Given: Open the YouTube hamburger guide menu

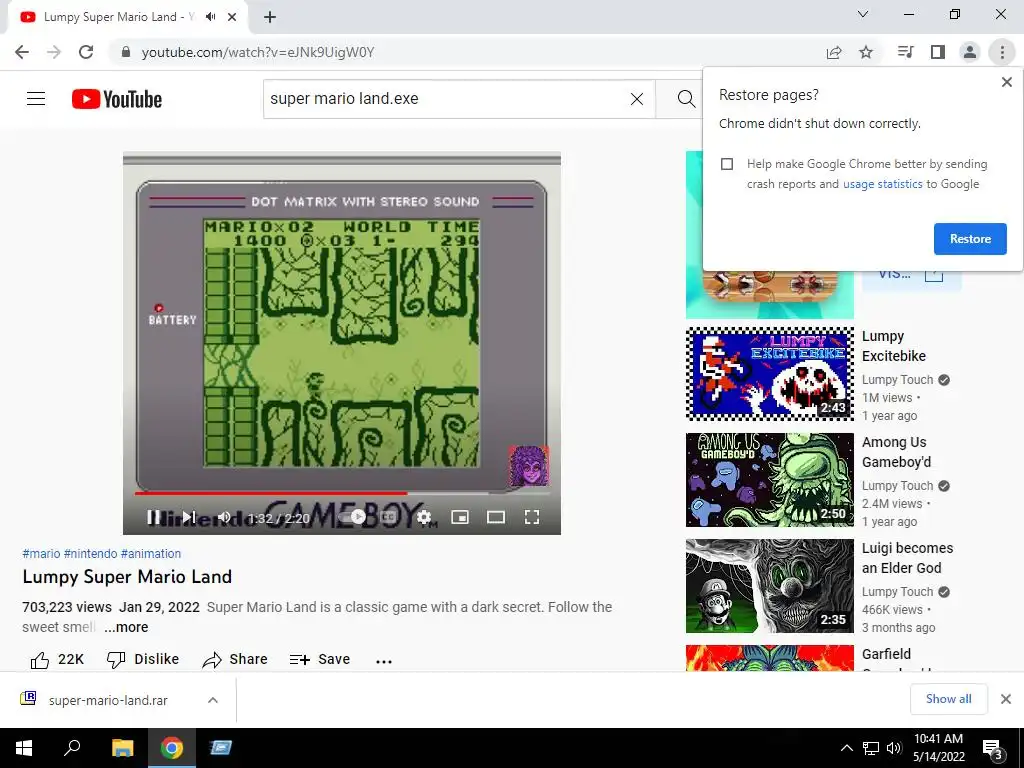Looking at the screenshot, I should tap(36, 99).
